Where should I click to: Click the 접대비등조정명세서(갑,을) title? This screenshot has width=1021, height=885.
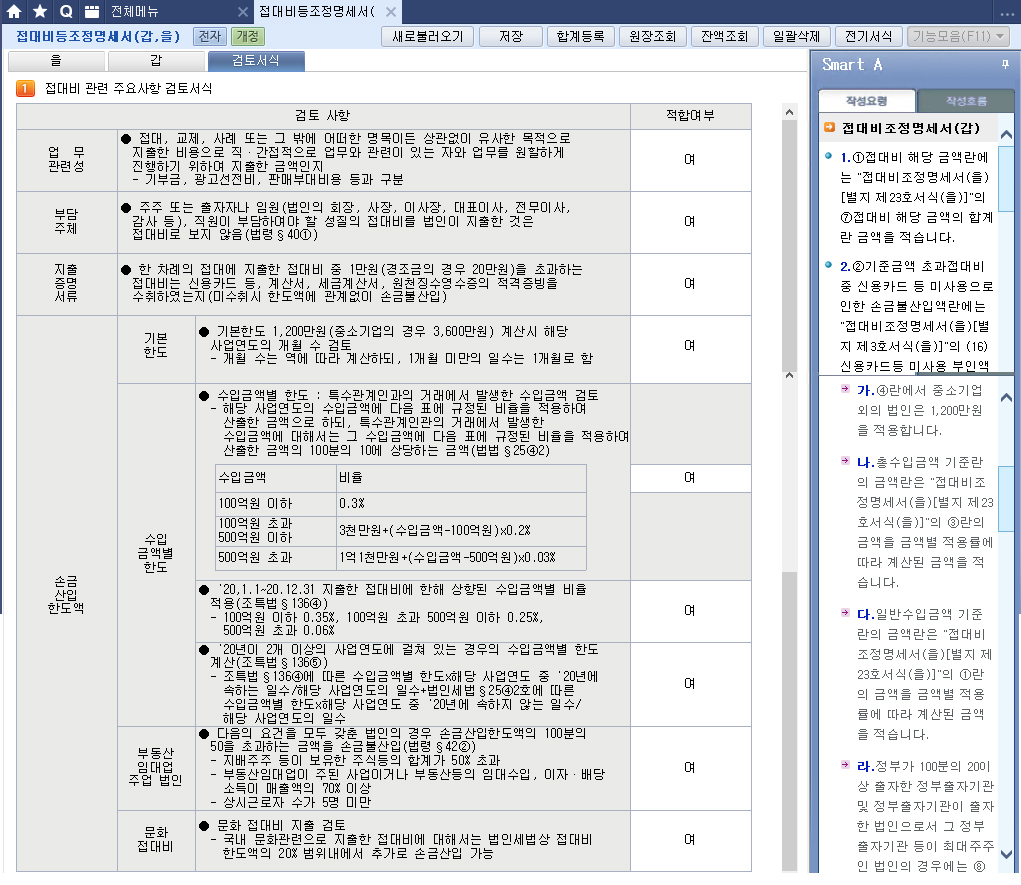[98, 36]
